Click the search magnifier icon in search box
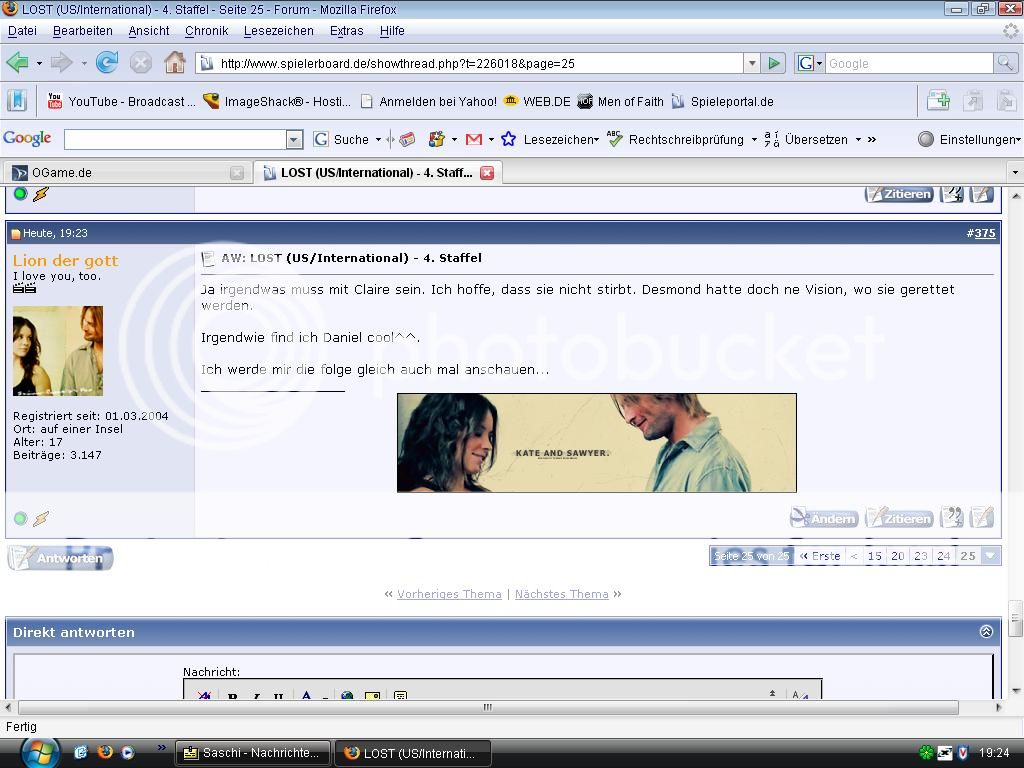Image resolution: width=1024 pixels, height=768 pixels. click(1005, 63)
